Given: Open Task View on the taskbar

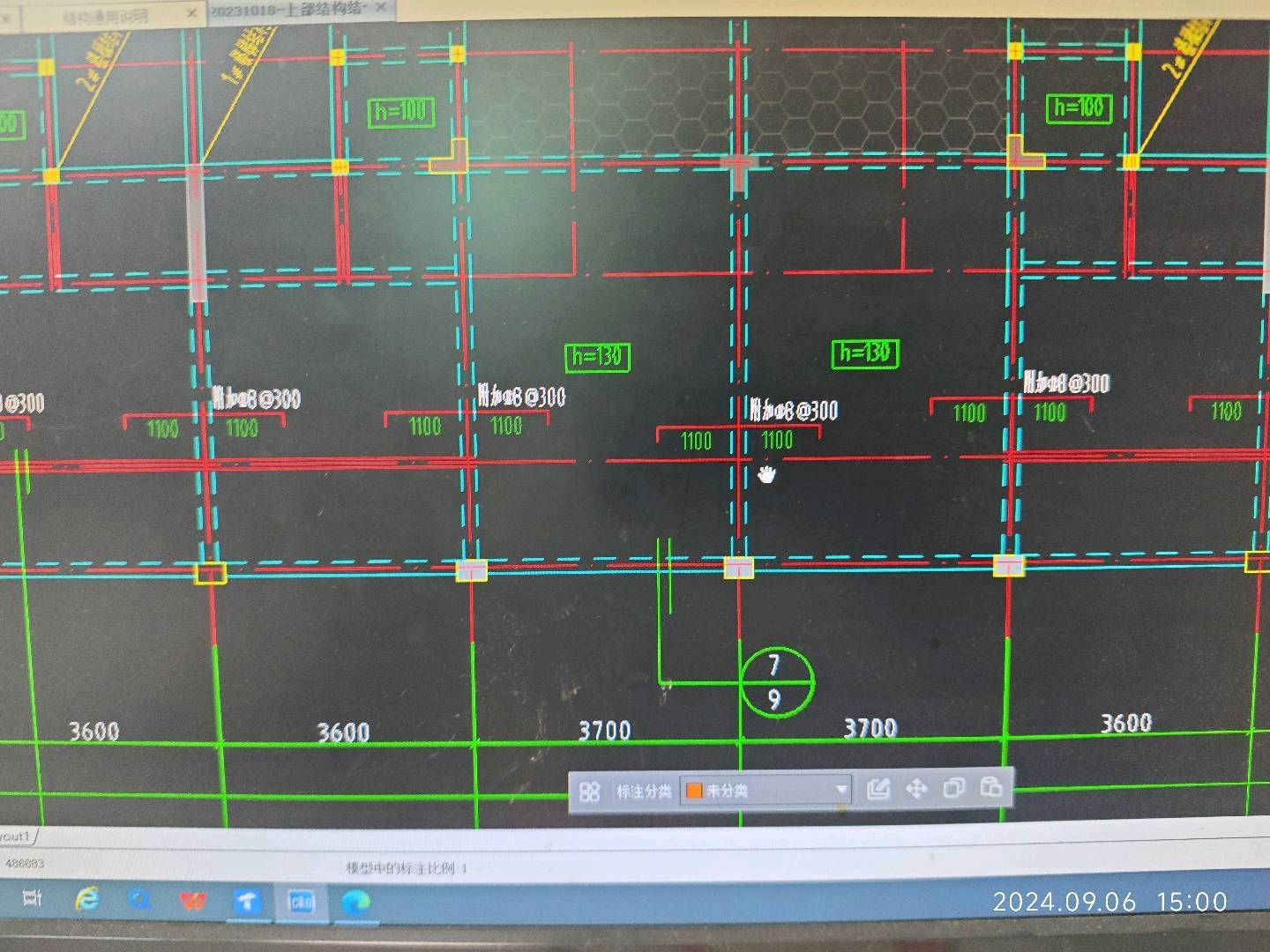Looking at the screenshot, I should pyautogui.click(x=32, y=898).
